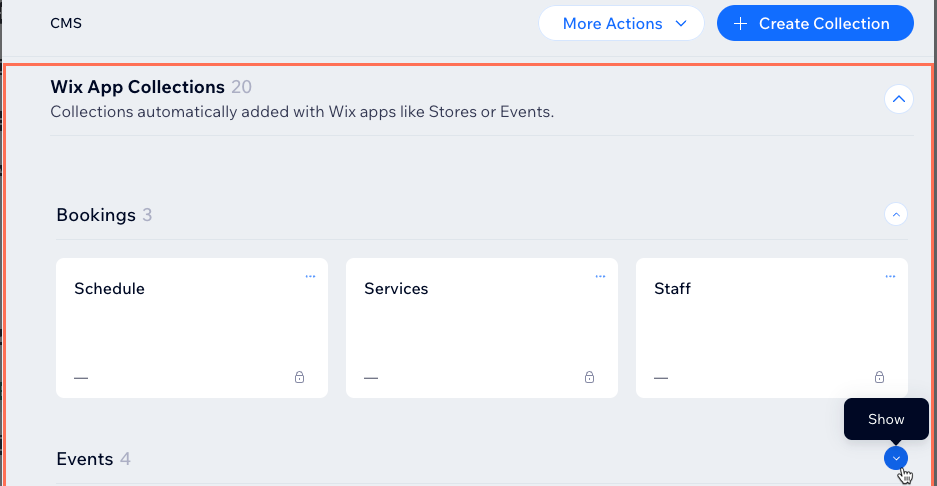Click the lock icon on Schedule card

[x=299, y=377]
